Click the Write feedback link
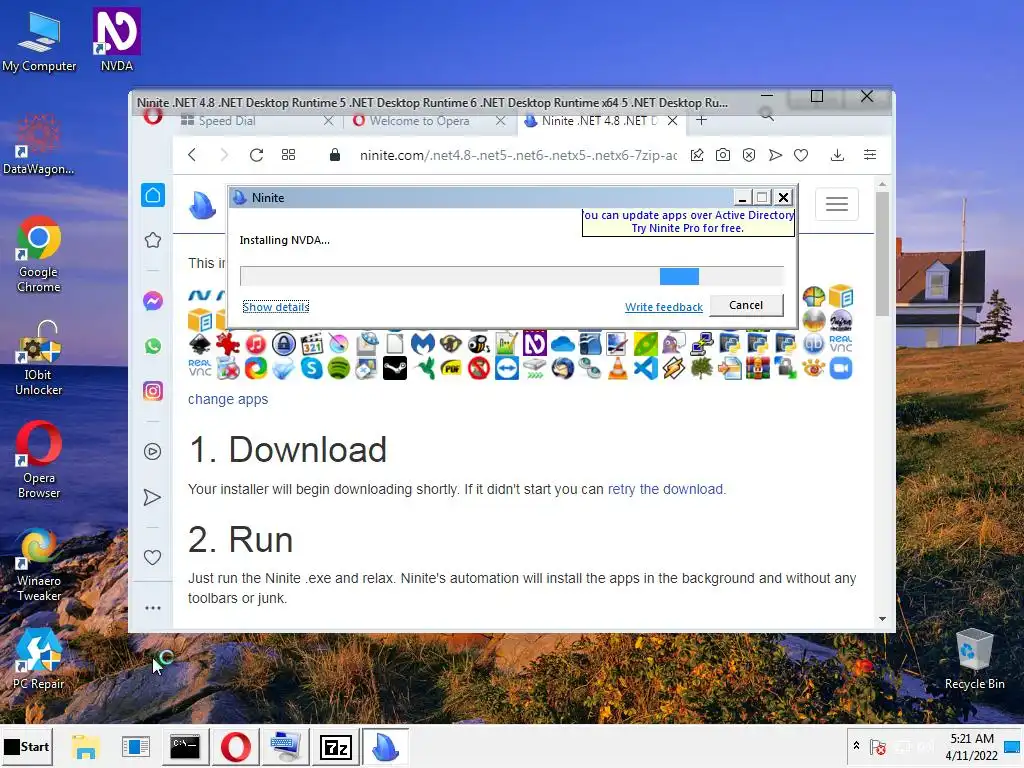1024x768 pixels. click(664, 307)
